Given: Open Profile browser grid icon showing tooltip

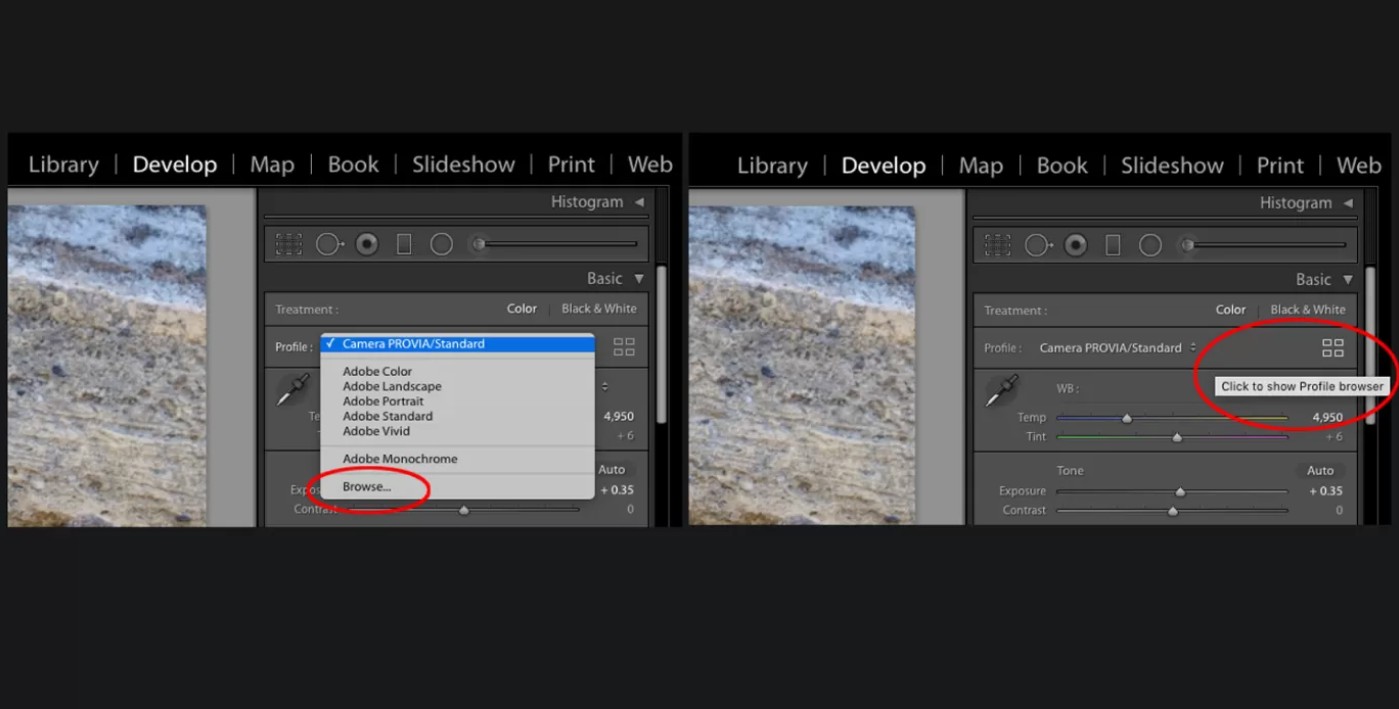Looking at the screenshot, I should tap(1332, 348).
